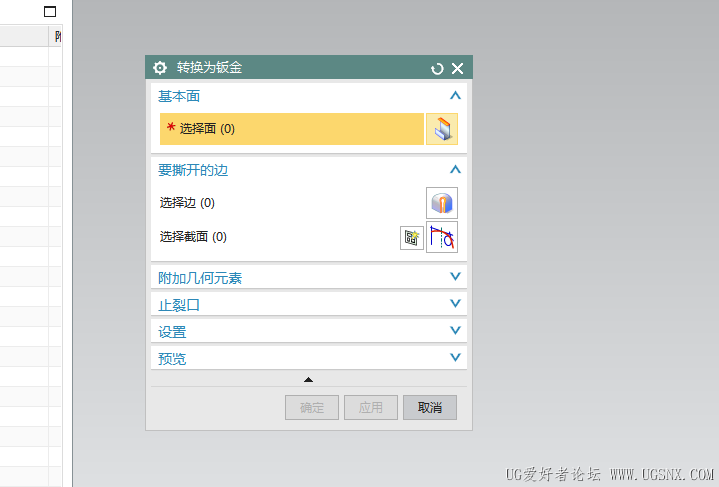The width and height of the screenshot is (719, 487).
Task: Click the edge selection icon for 选择边
Action: tap(442, 203)
